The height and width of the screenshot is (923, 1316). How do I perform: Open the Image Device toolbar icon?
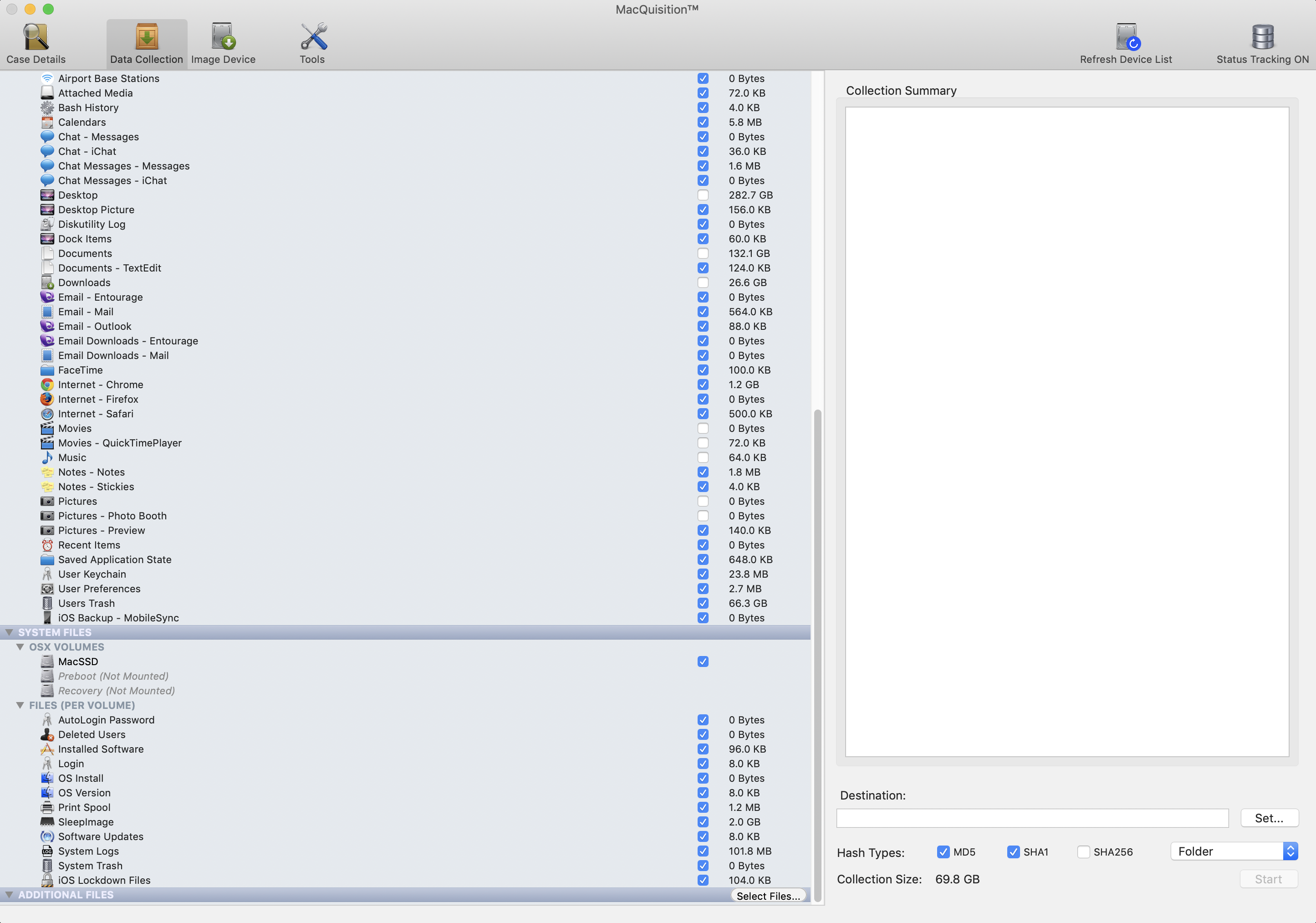pyautogui.click(x=223, y=37)
